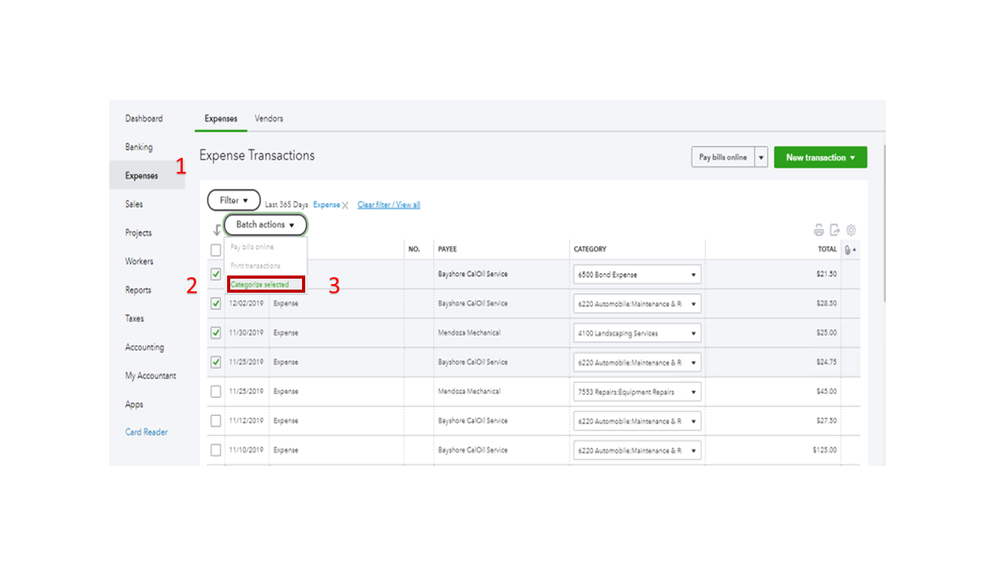Check the 11/25/2019 $45.00 Mendoza Mechanical checkbox
999x562 pixels.
point(216,391)
